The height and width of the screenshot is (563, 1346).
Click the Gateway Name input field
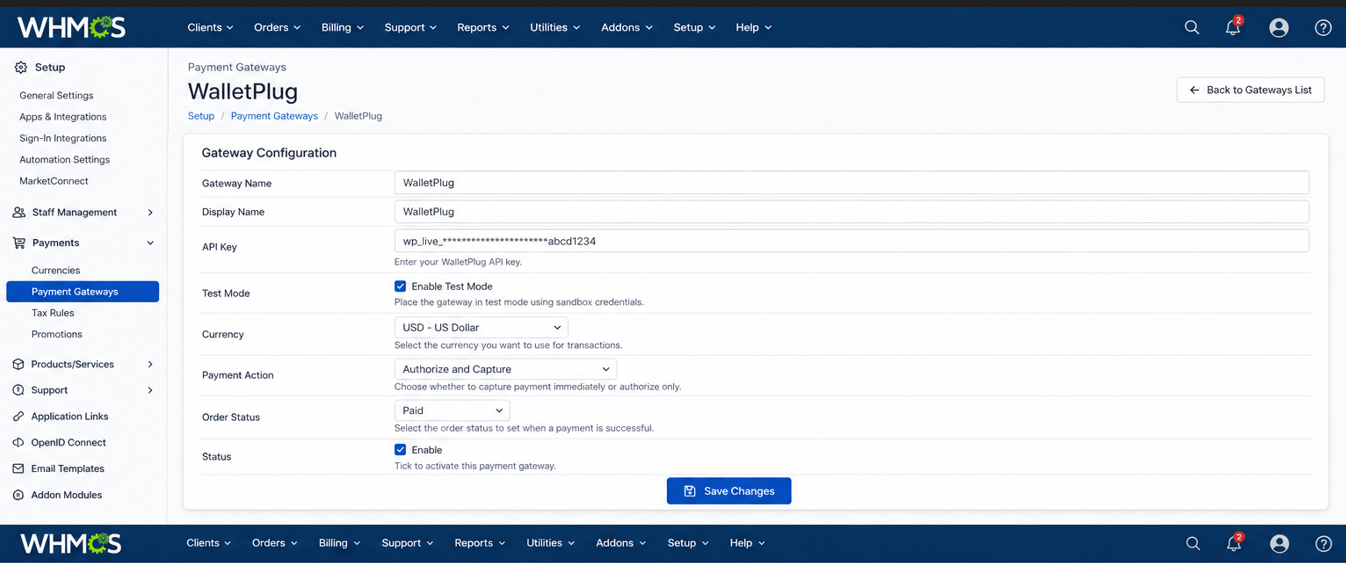pos(851,182)
